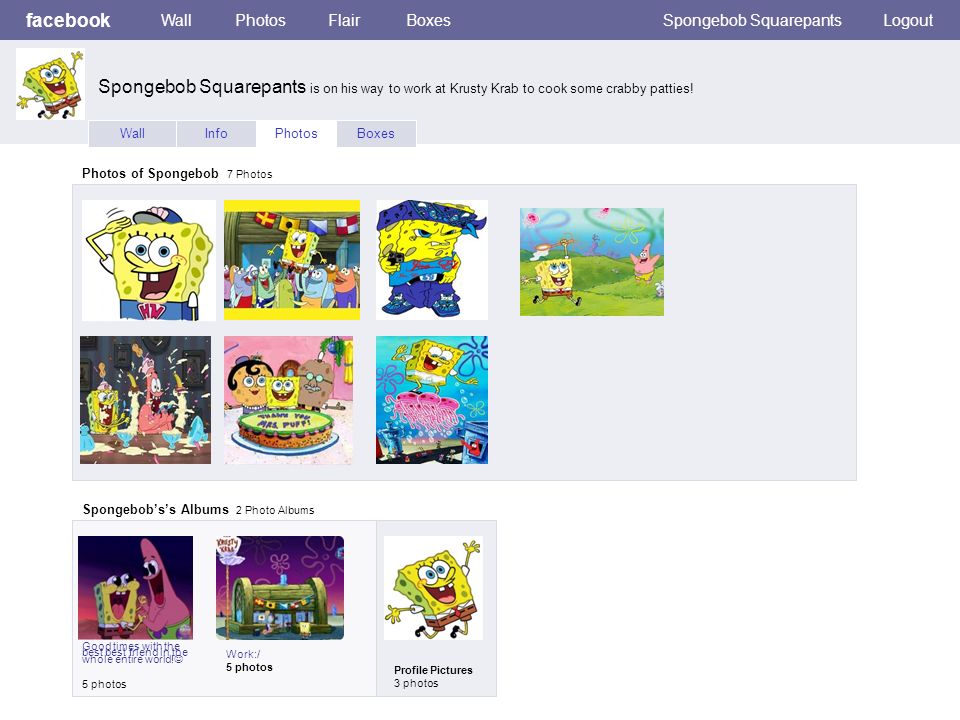The width and height of the screenshot is (960, 720).
Task: Click 5 photos under the Goodtimes album
Action: [104, 684]
